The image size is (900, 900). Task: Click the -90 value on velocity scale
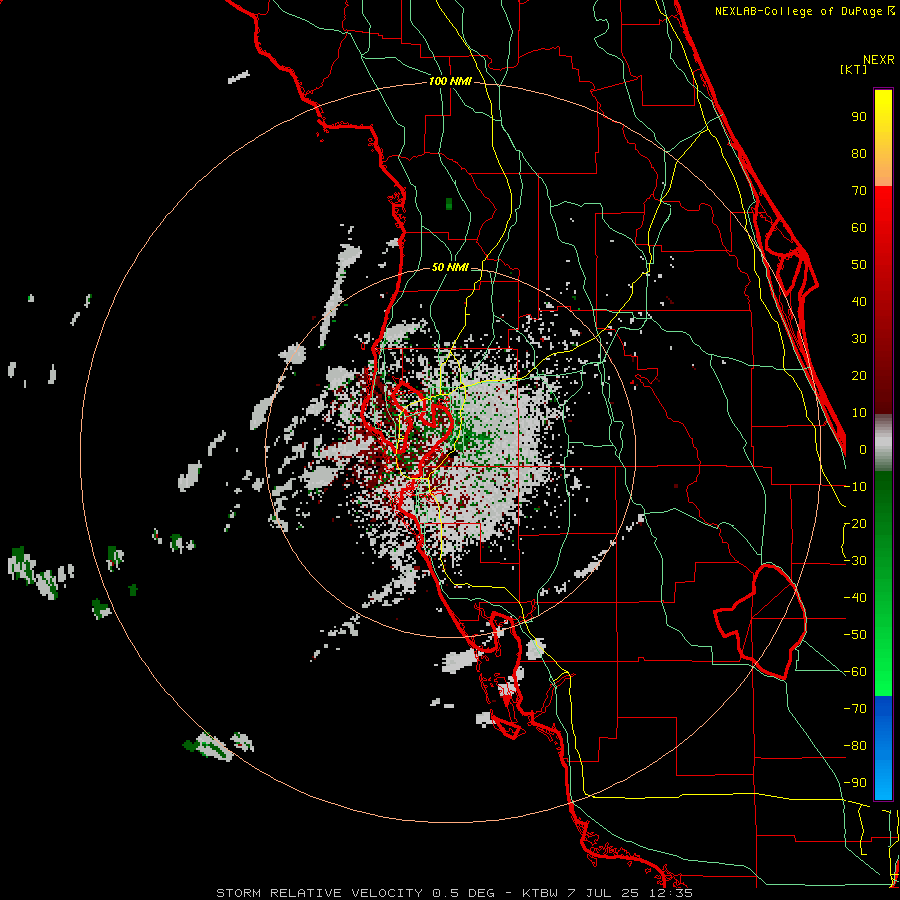tap(855, 783)
